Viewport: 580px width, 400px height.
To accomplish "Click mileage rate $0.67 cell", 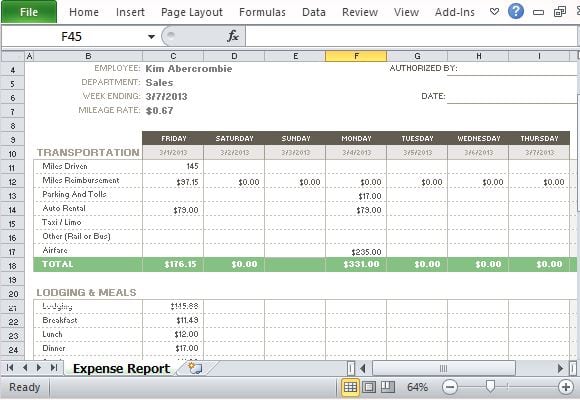I will (159, 111).
